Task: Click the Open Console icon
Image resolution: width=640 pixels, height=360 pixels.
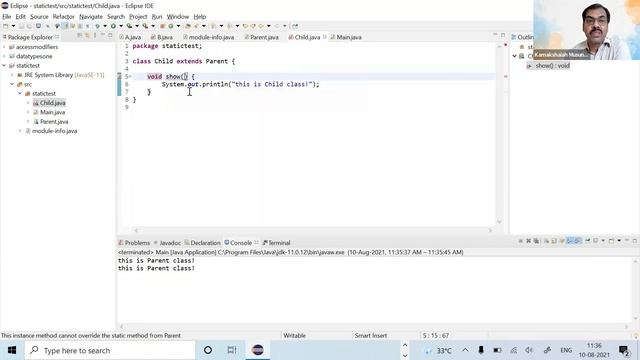Action: pyautogui.click(x=611, y=241)
